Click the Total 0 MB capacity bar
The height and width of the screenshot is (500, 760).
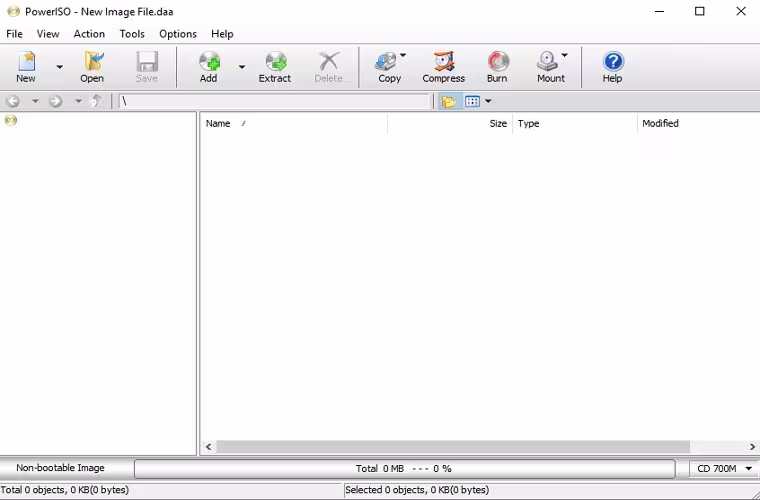pyautogui.click(x=405, y=469)
